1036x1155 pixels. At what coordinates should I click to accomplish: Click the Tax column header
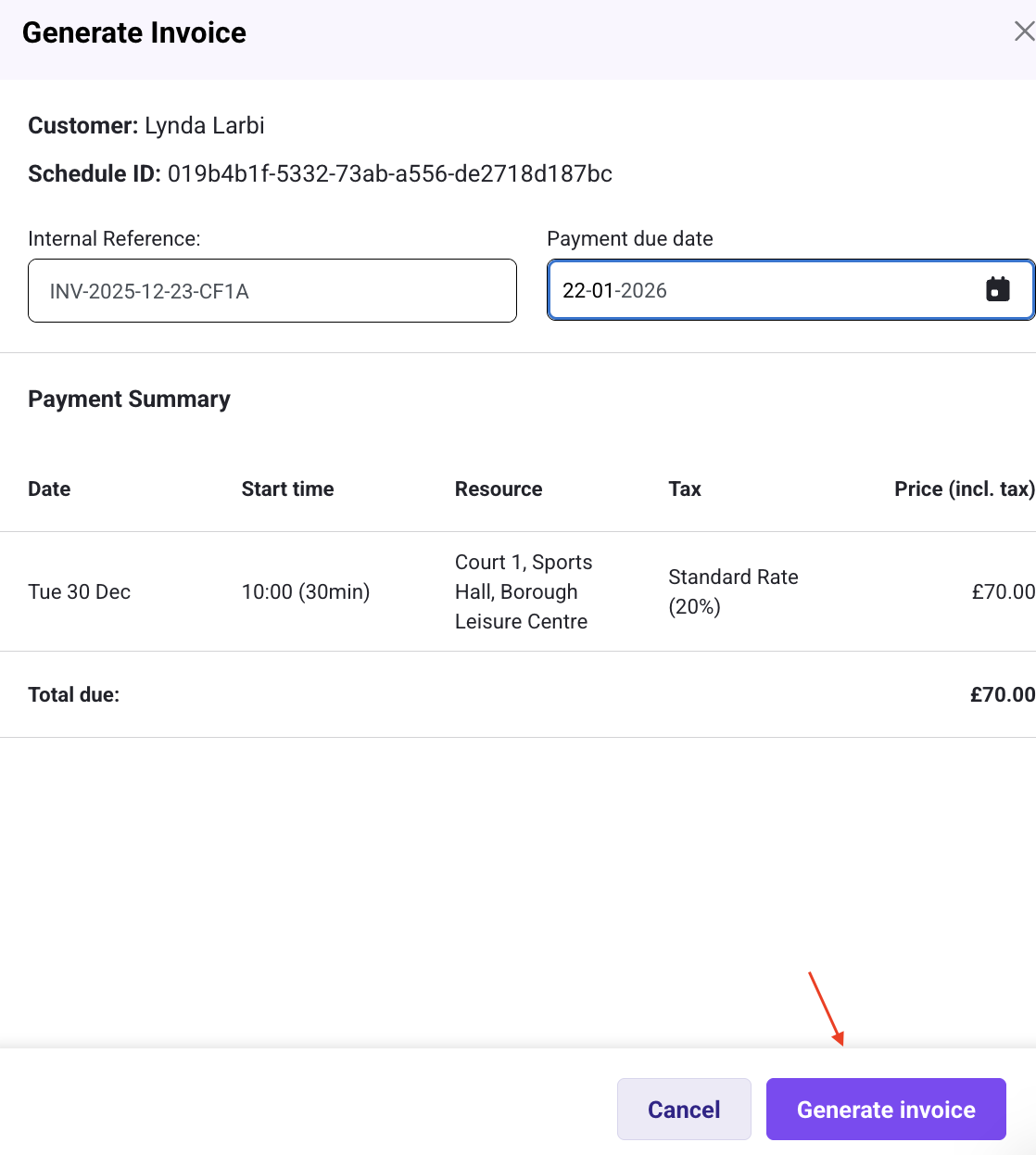[685, 489]
